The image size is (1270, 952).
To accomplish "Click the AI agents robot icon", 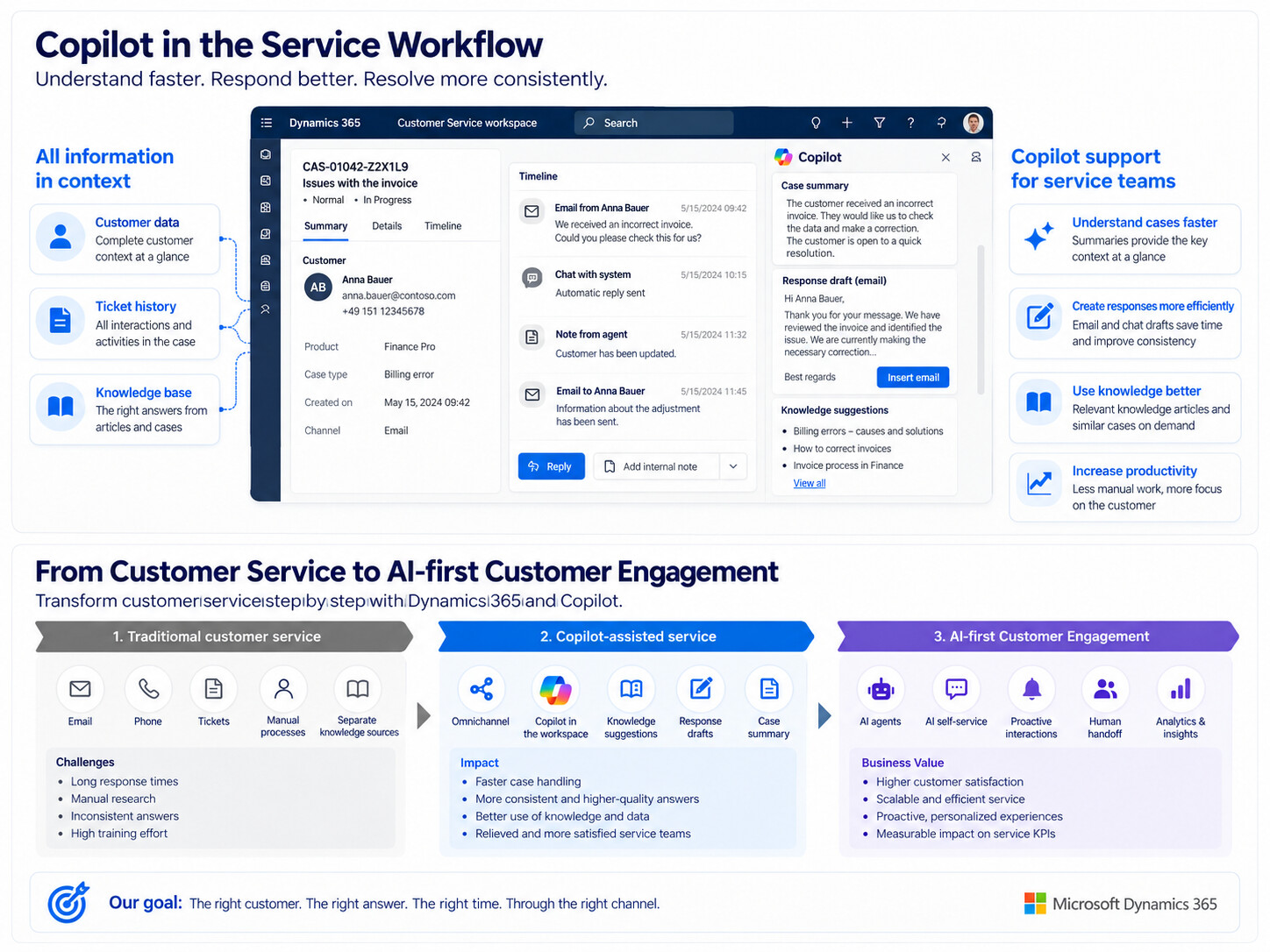I will [881, 689].
